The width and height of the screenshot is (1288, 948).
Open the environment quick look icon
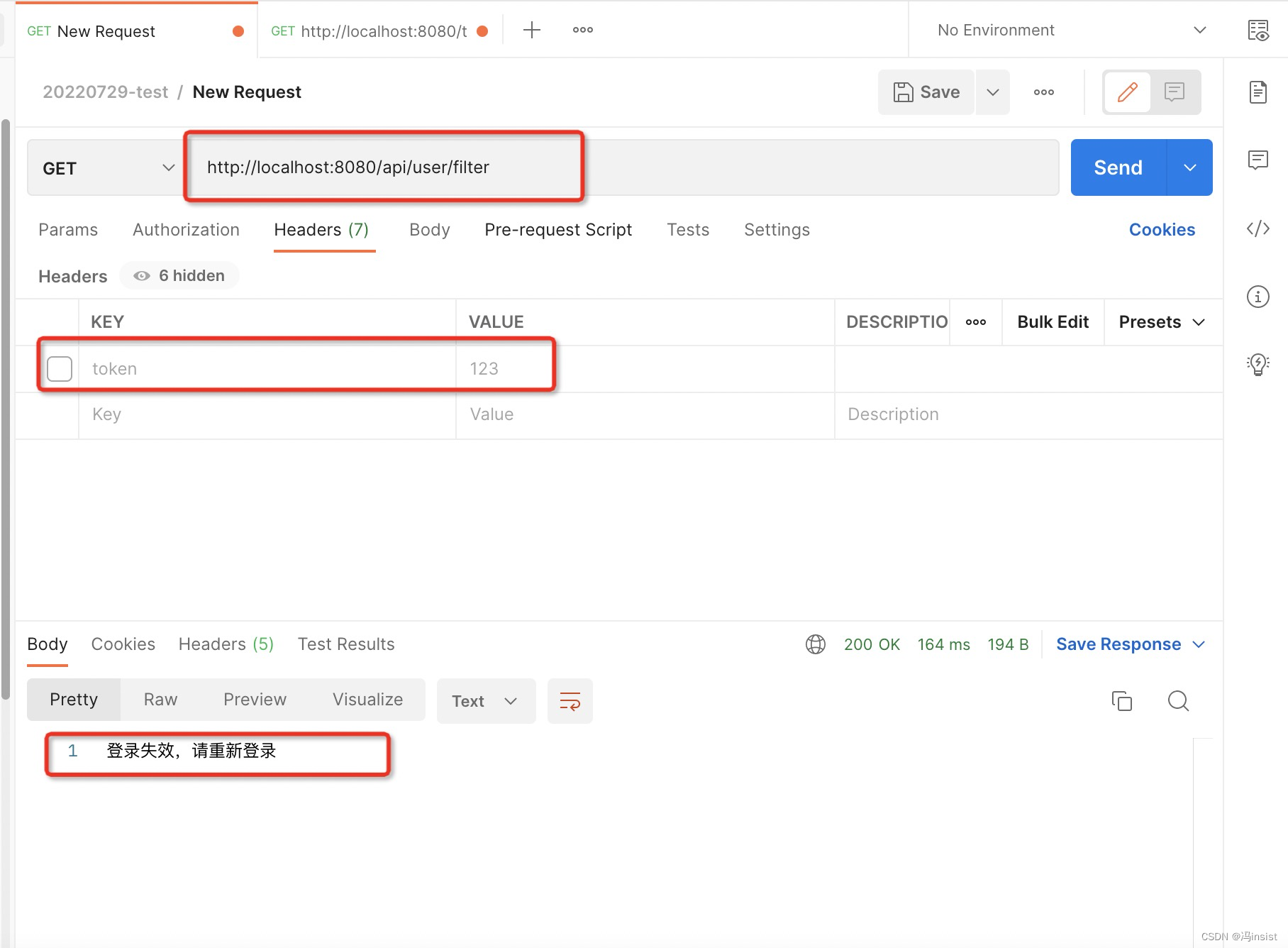tap(1258, 30)
